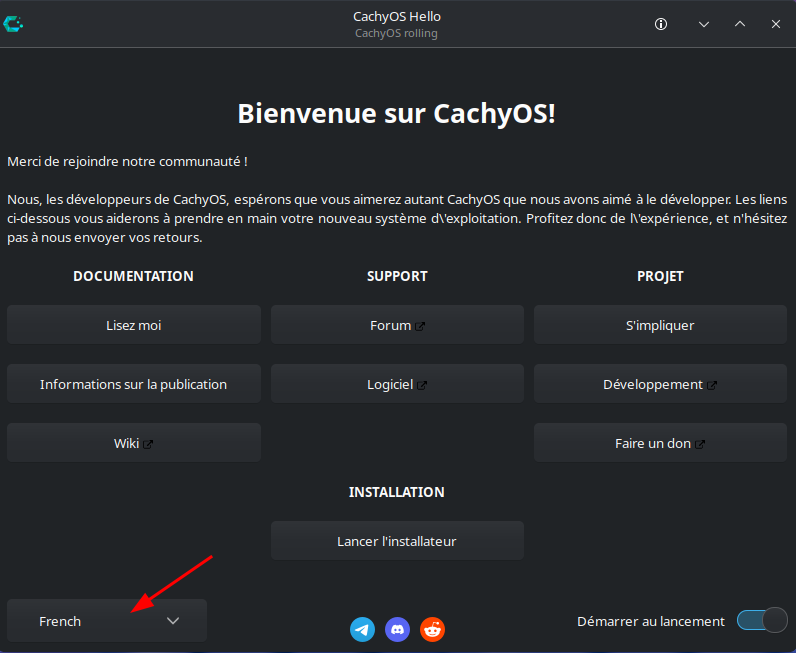Open the Forum support link
The height and width of the screenshot is (653, 796).
[x=397, y=325]
